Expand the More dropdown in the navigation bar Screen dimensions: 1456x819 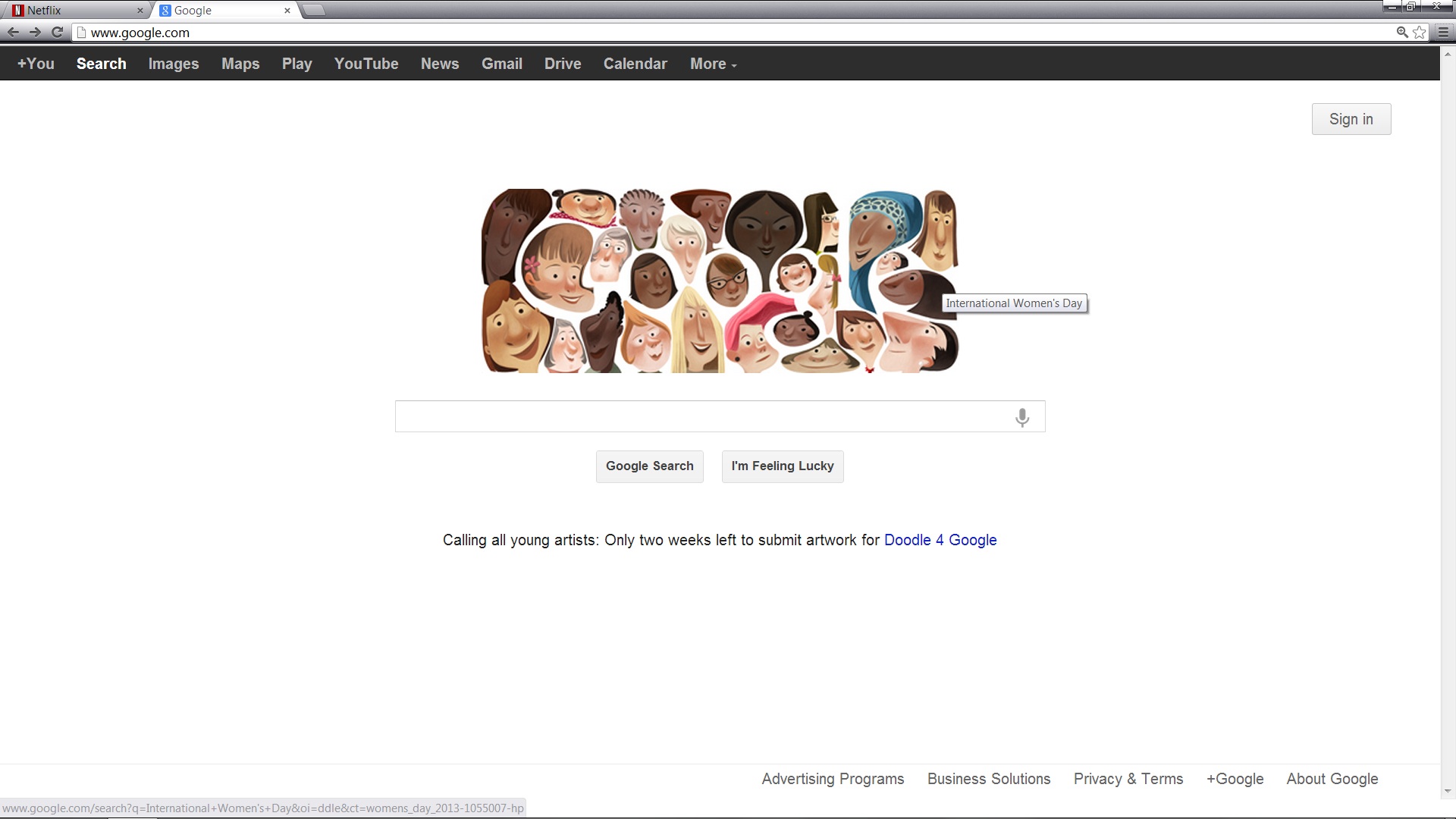click(713, 64)
